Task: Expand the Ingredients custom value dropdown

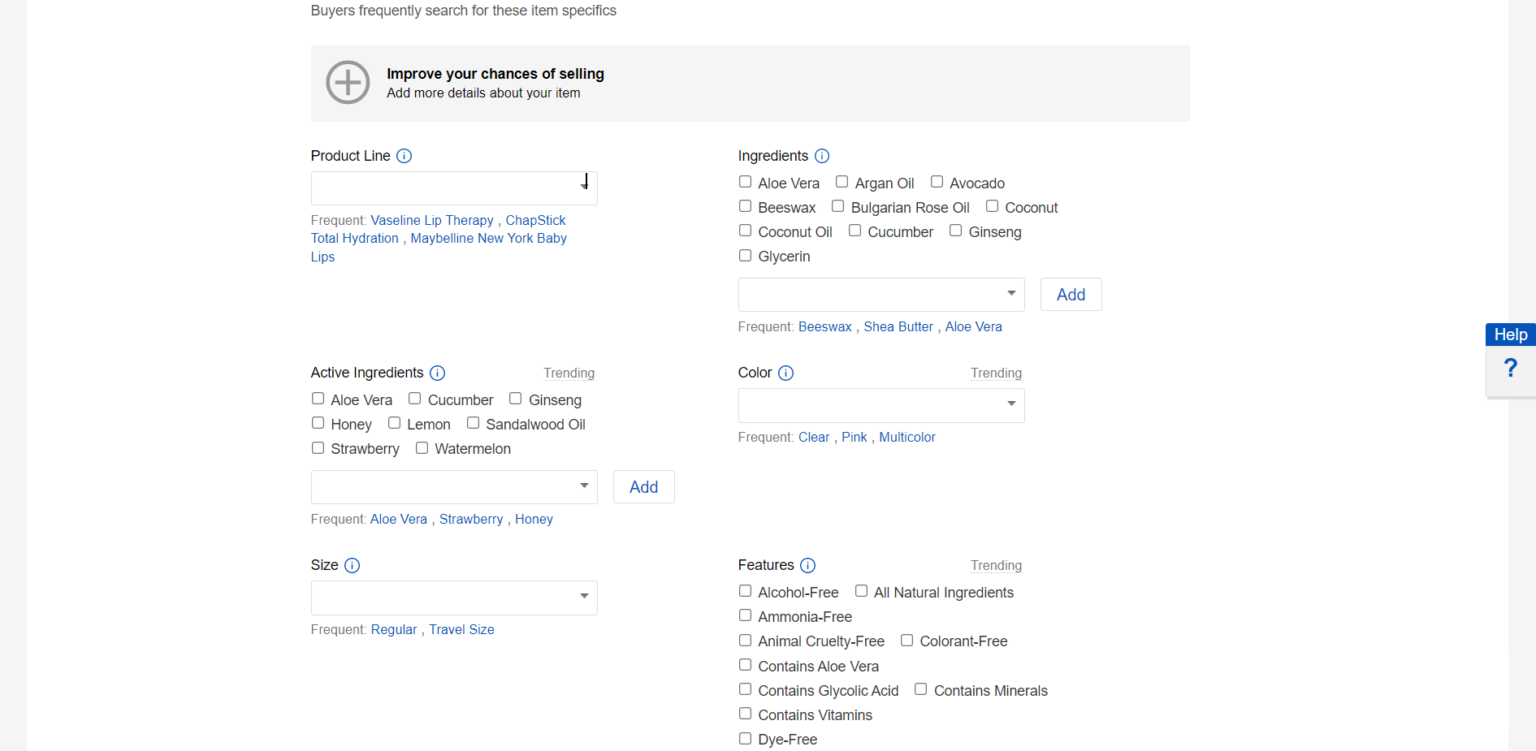Action: [881, 294]
